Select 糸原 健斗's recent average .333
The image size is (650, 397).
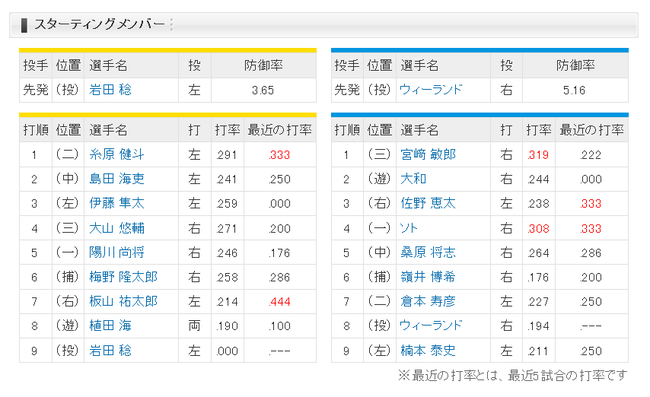[279, 155]
